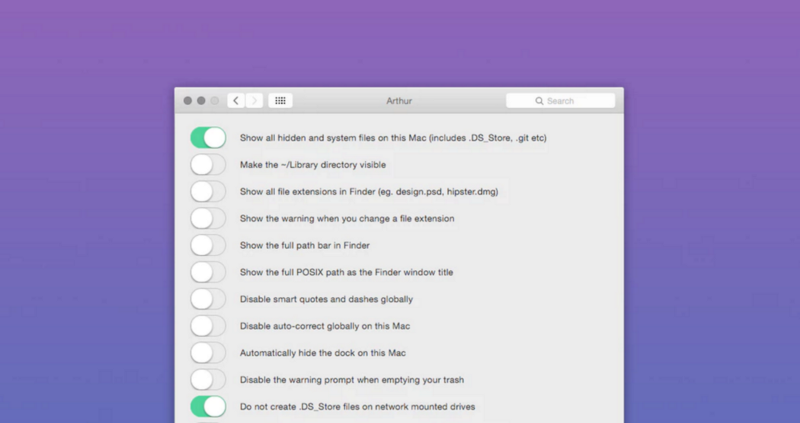Turn off Do not create .DS_Store switch

pyautogui.click(x=208, y=407)
